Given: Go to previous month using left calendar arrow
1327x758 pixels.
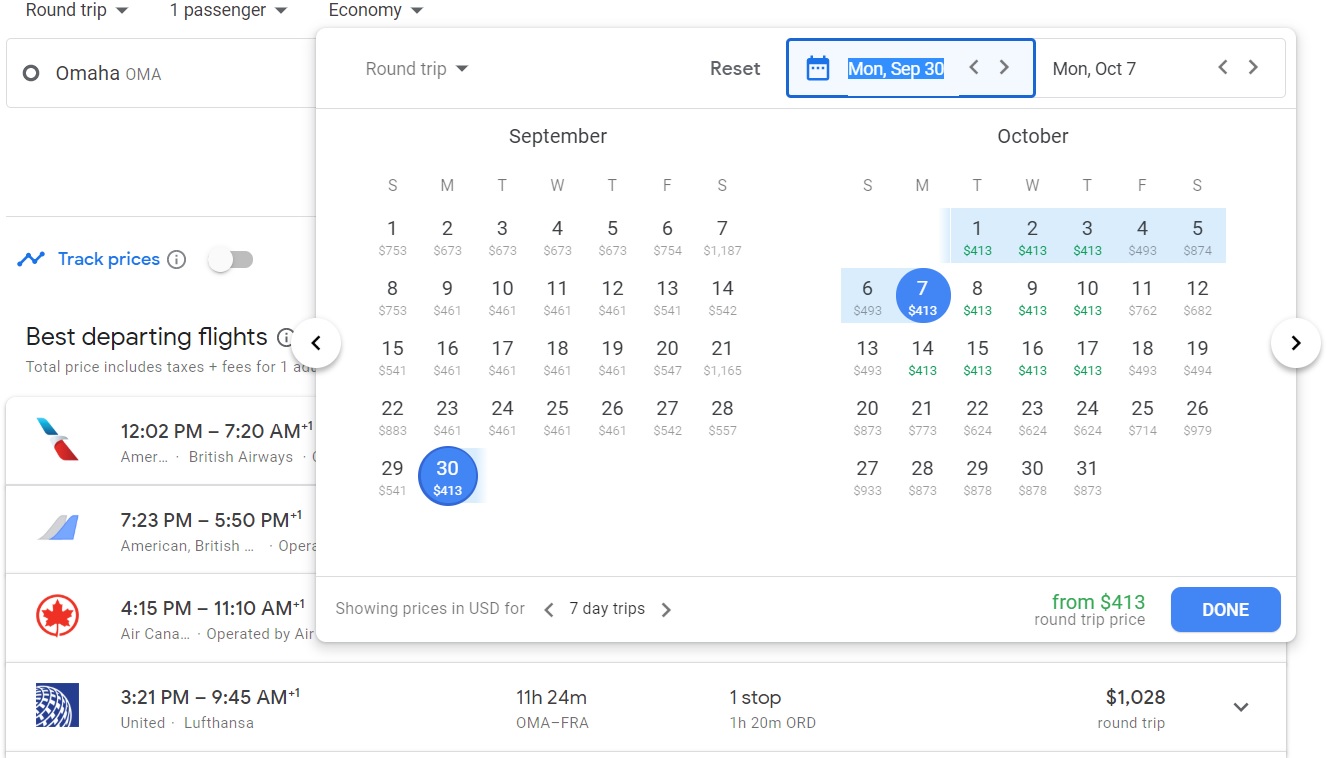Looking at the screenshot, I should (x=316, y=344).
